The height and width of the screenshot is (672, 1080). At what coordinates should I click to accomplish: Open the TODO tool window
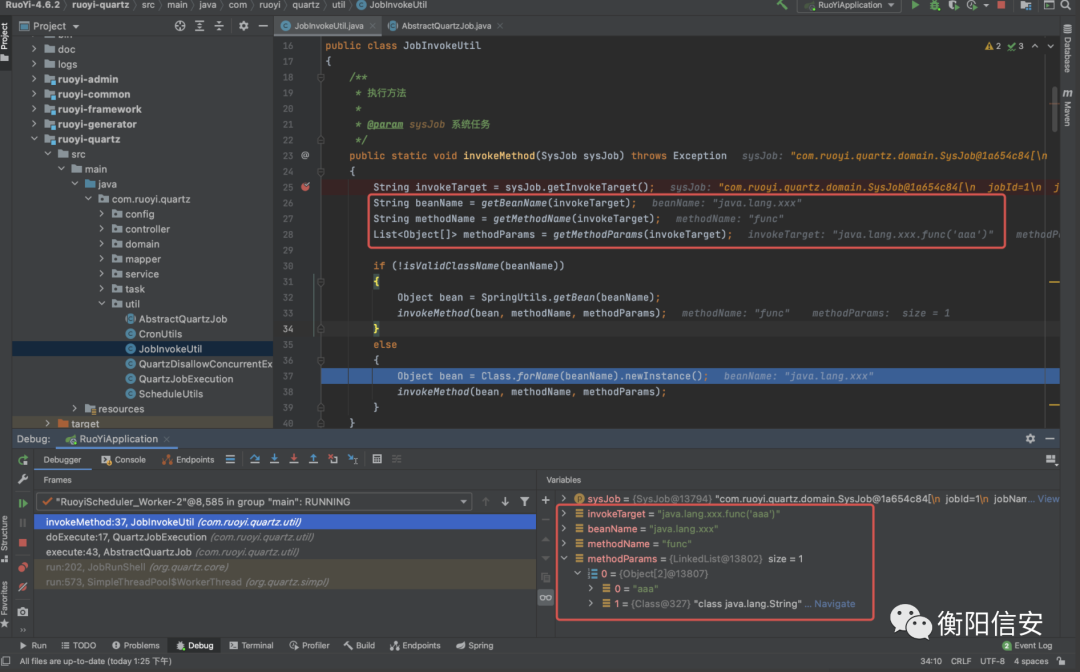point(78,646)
